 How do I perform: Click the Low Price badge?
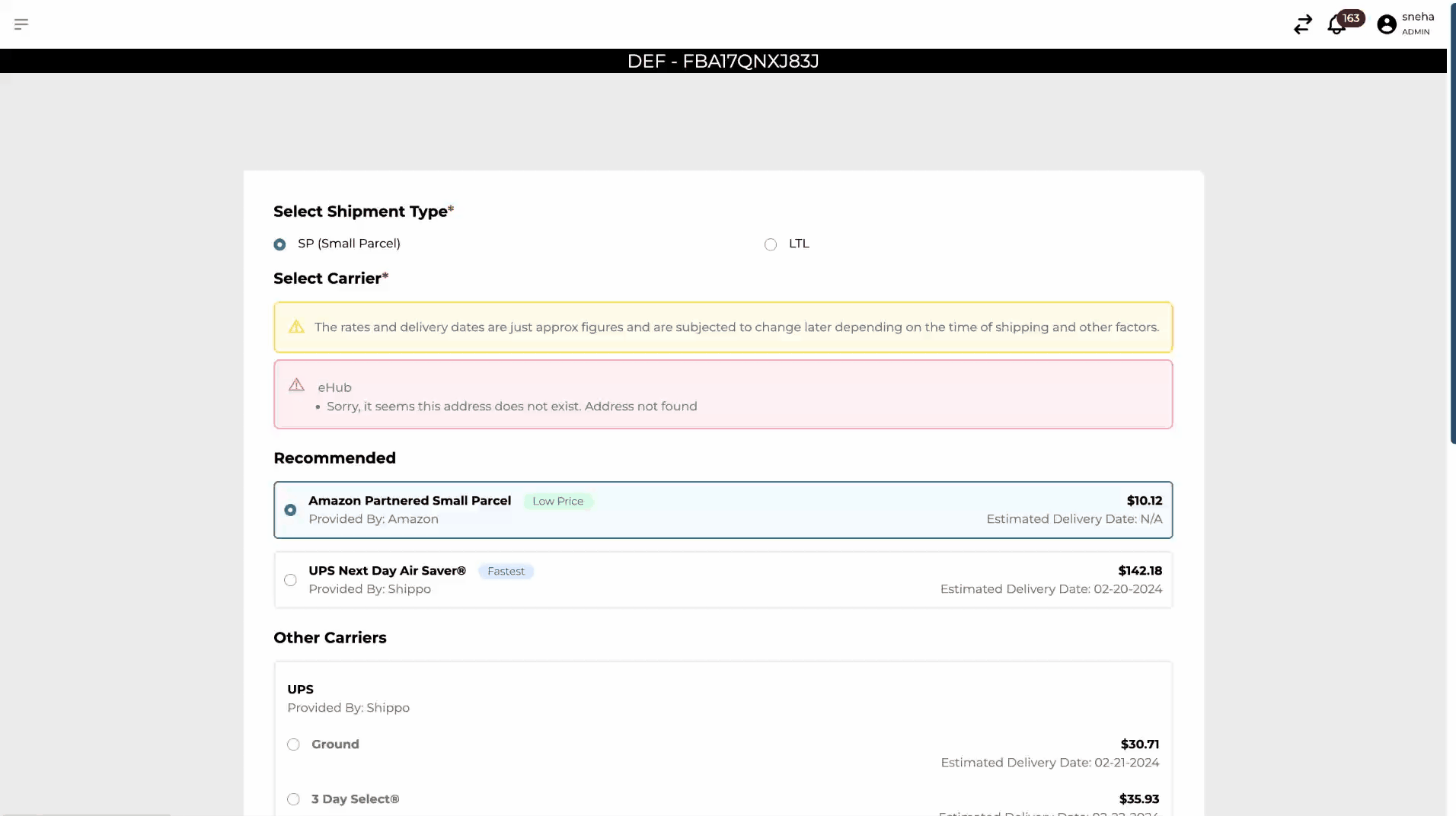[x=557, y=502]
